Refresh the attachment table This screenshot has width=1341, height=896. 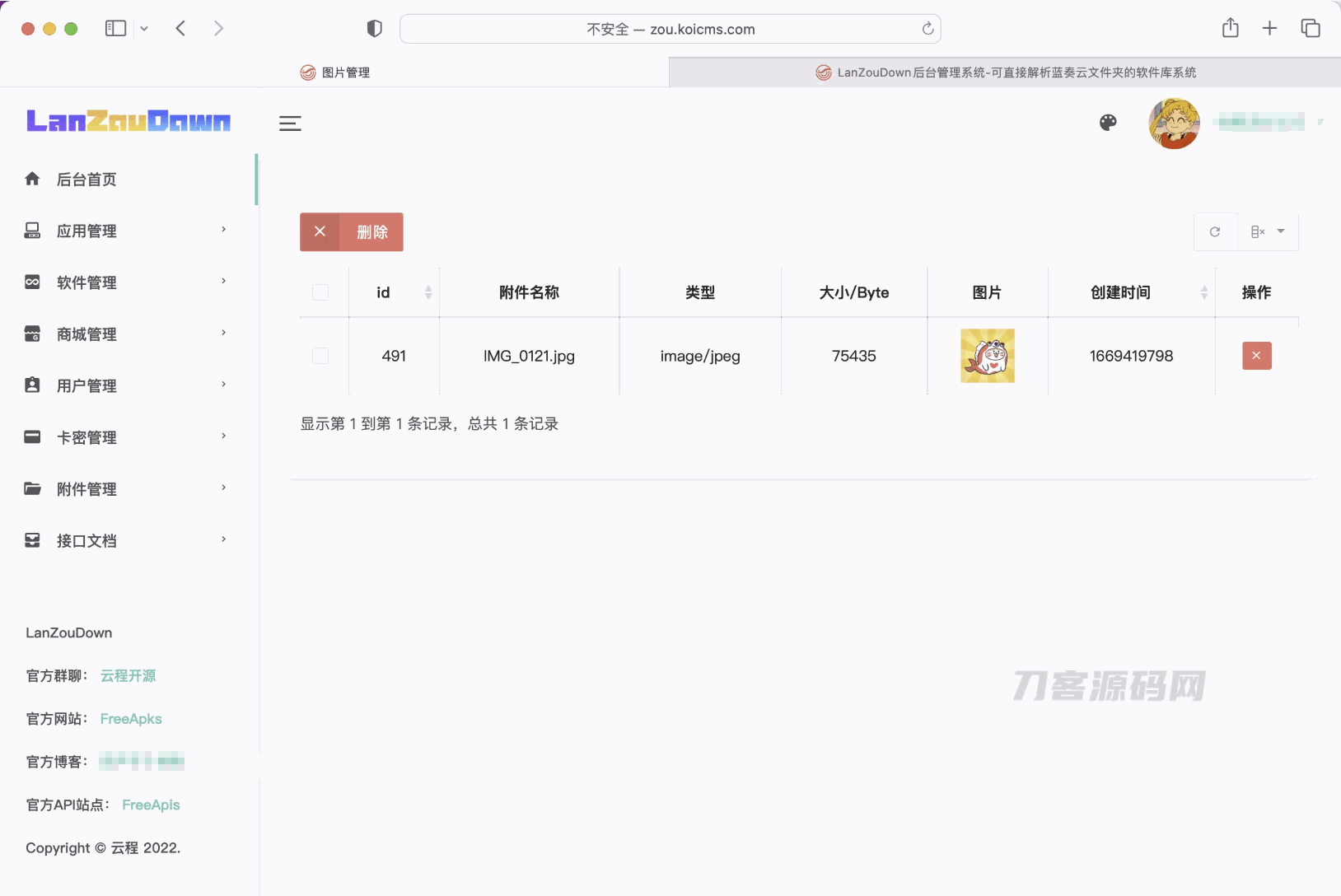1215,231
